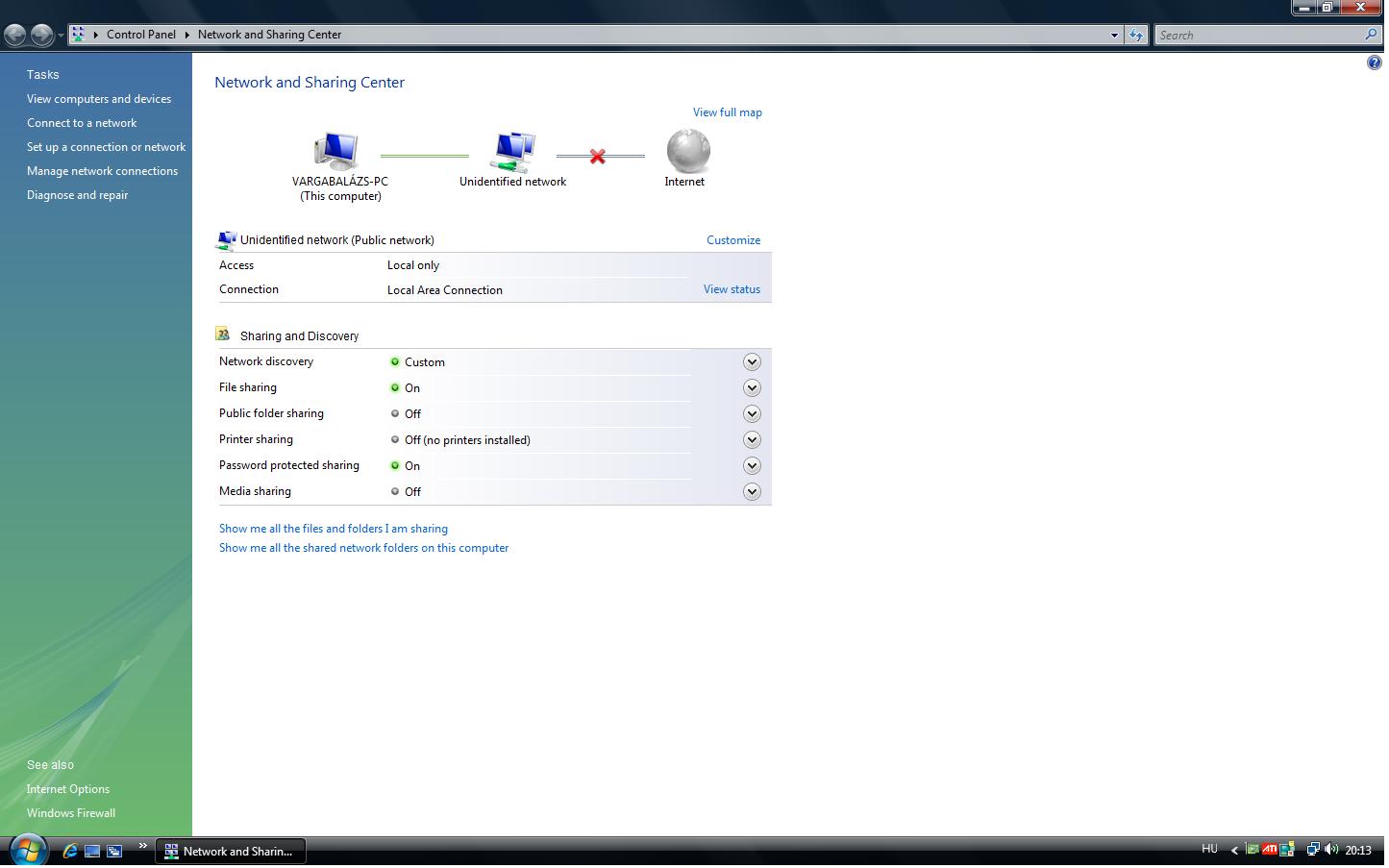
Task: Click the VARGABALÁZS-PC computer icon
Action: tap(336, 151)
